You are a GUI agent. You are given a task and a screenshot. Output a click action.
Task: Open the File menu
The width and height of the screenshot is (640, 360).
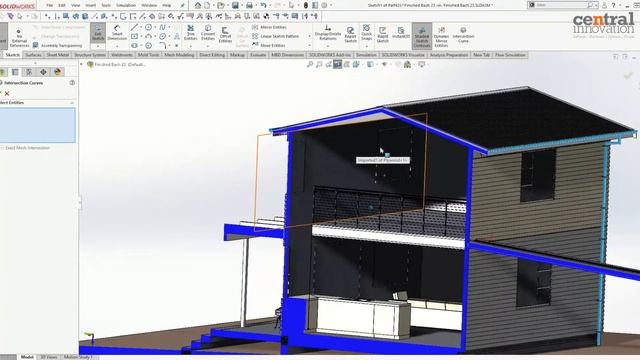49,5
